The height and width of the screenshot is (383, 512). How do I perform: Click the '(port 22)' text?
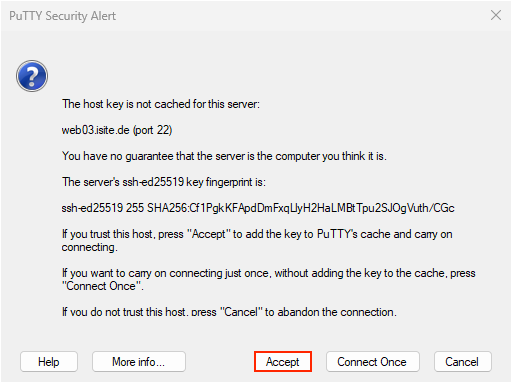coord(153,130)
